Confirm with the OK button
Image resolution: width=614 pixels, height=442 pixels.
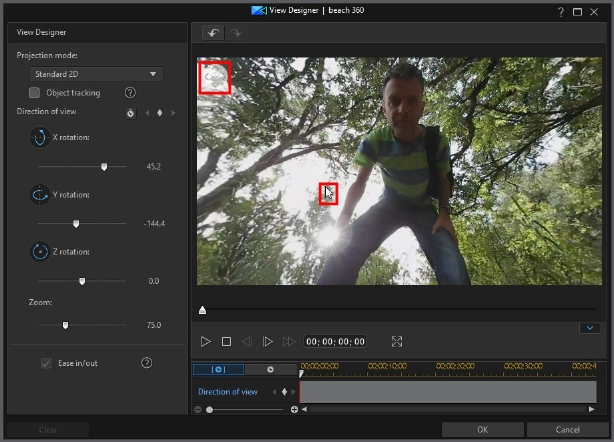483,429
